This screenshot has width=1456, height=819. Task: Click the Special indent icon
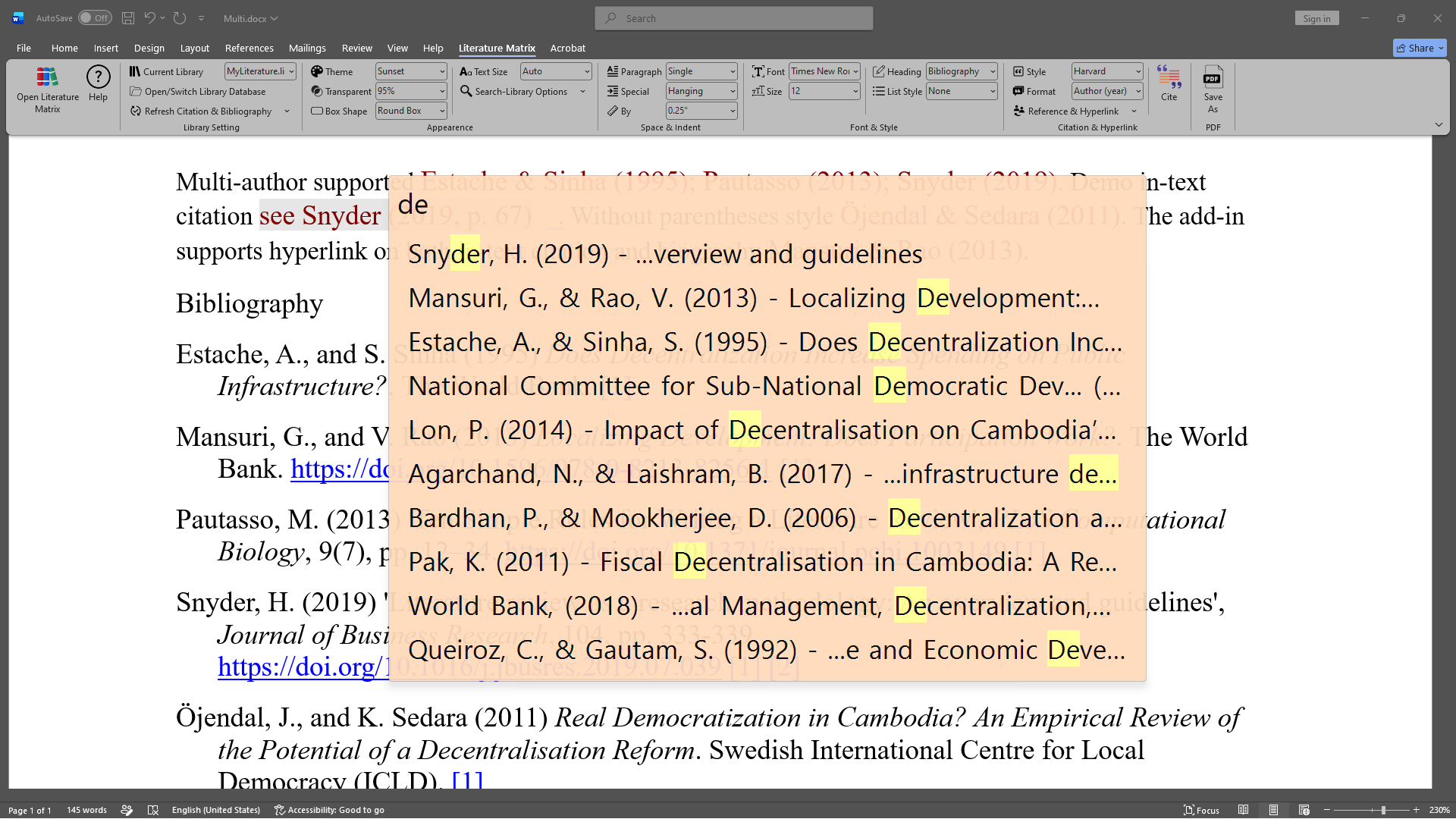click(x=613, y=91)
